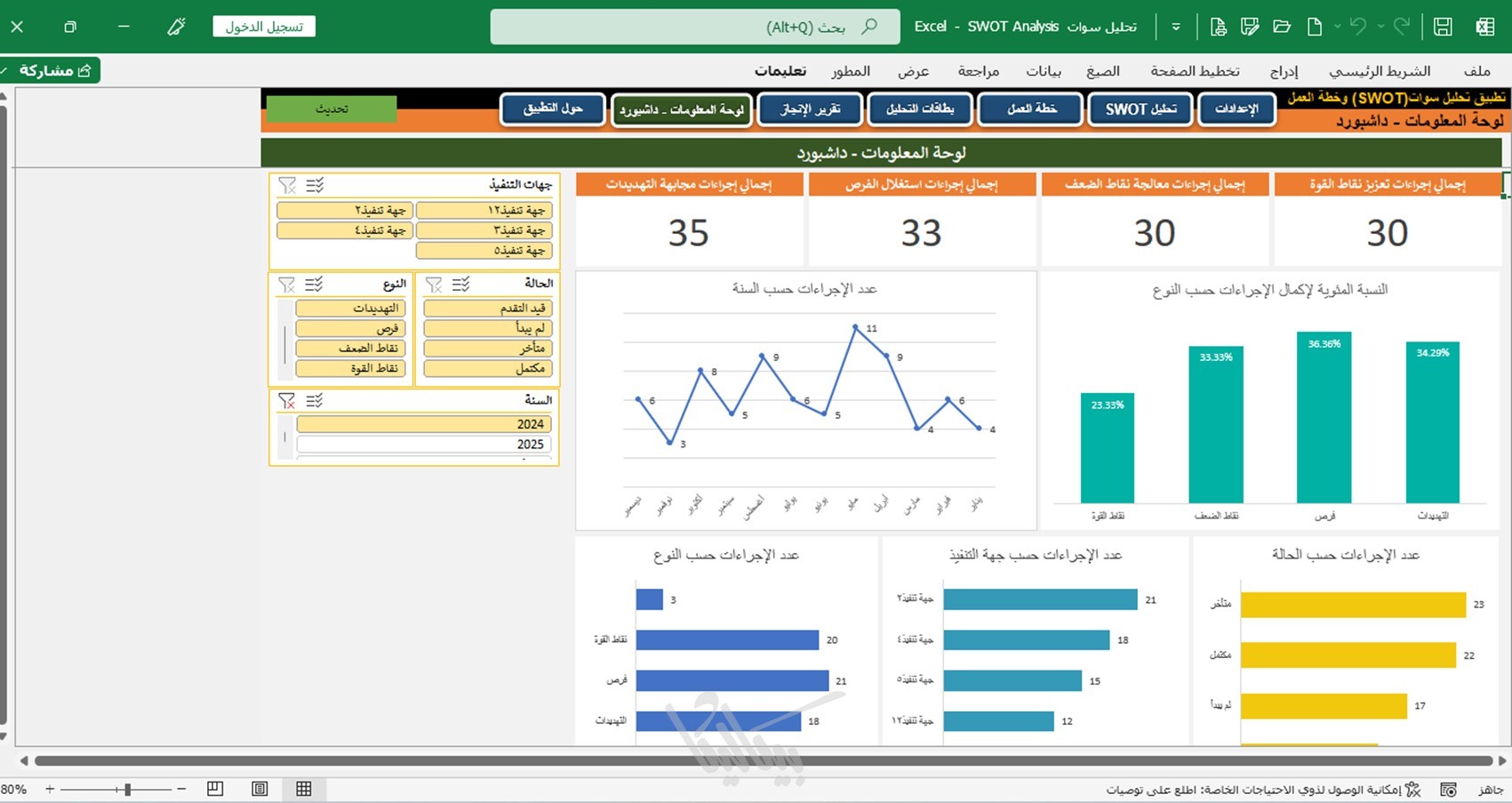Toggle multi-select on النوع slicer
This screenshot has width=1512, height=803.
314,285
